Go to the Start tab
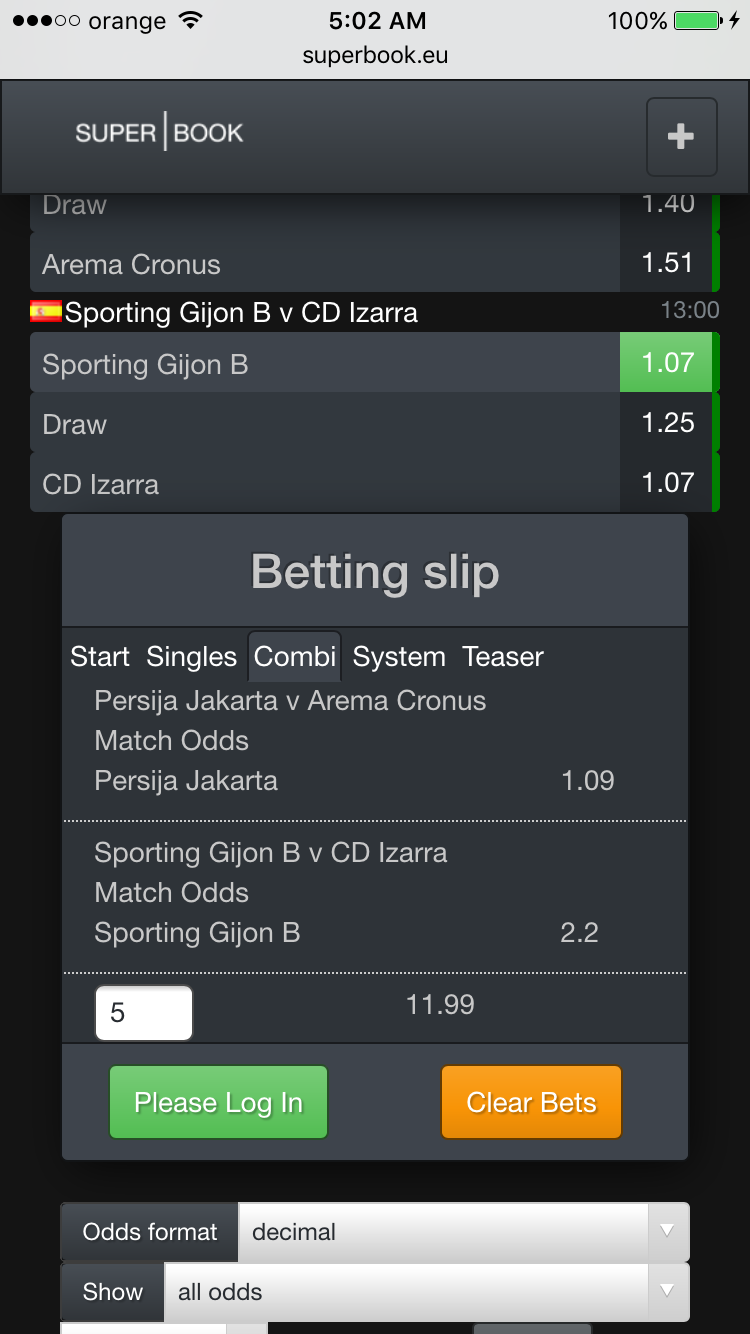 pos(100,657)
